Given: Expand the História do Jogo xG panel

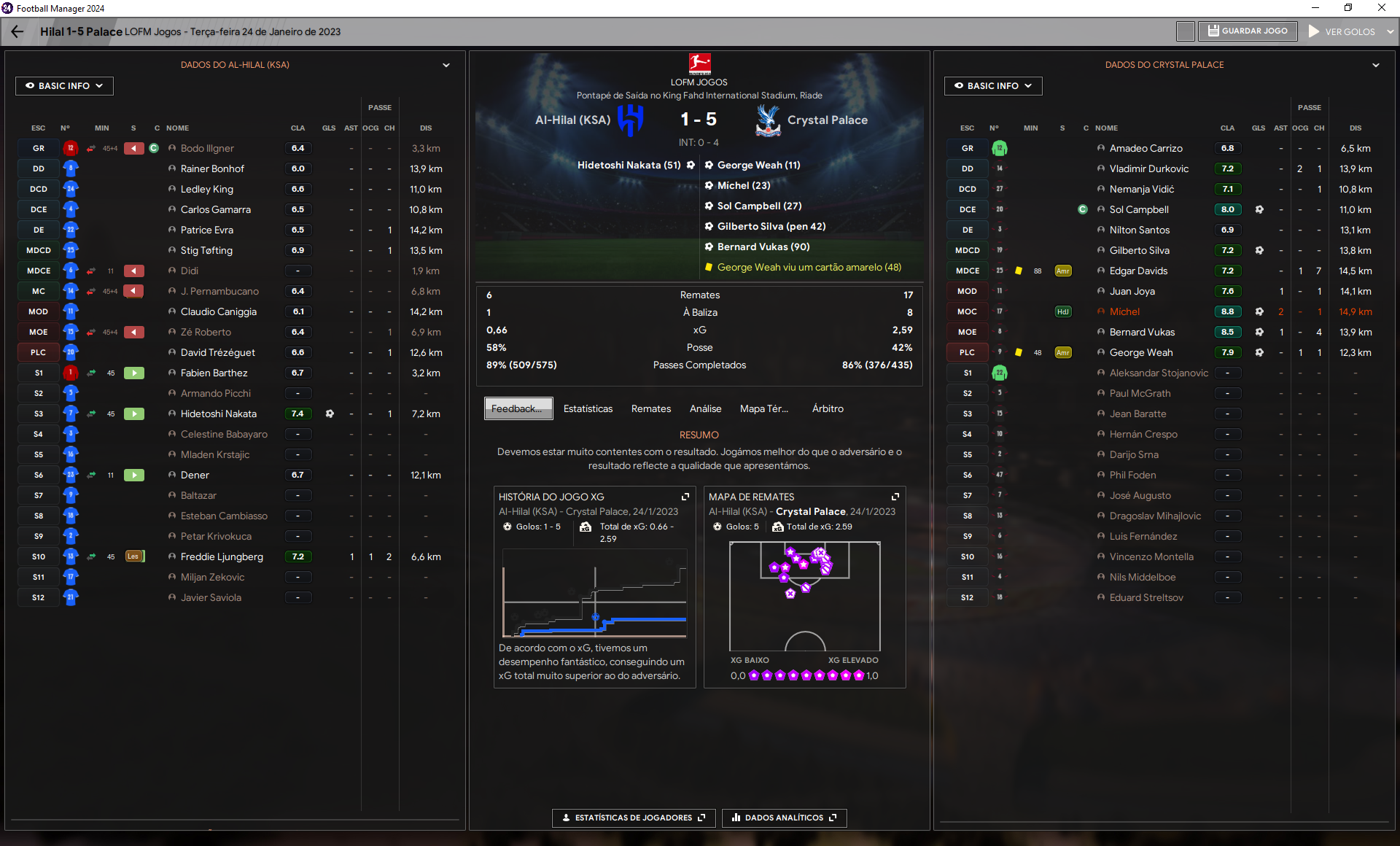Looking at the screenshot, I should click(x=685, y=497).
